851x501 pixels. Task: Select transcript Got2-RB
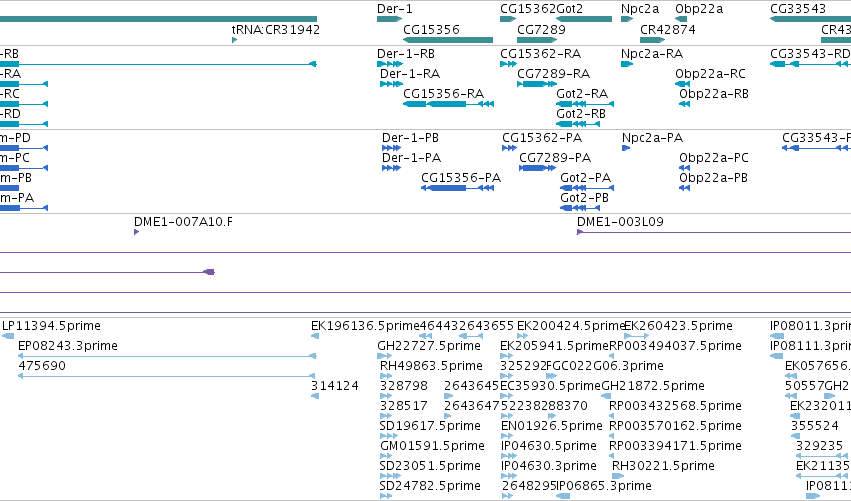tap(578, 124)
